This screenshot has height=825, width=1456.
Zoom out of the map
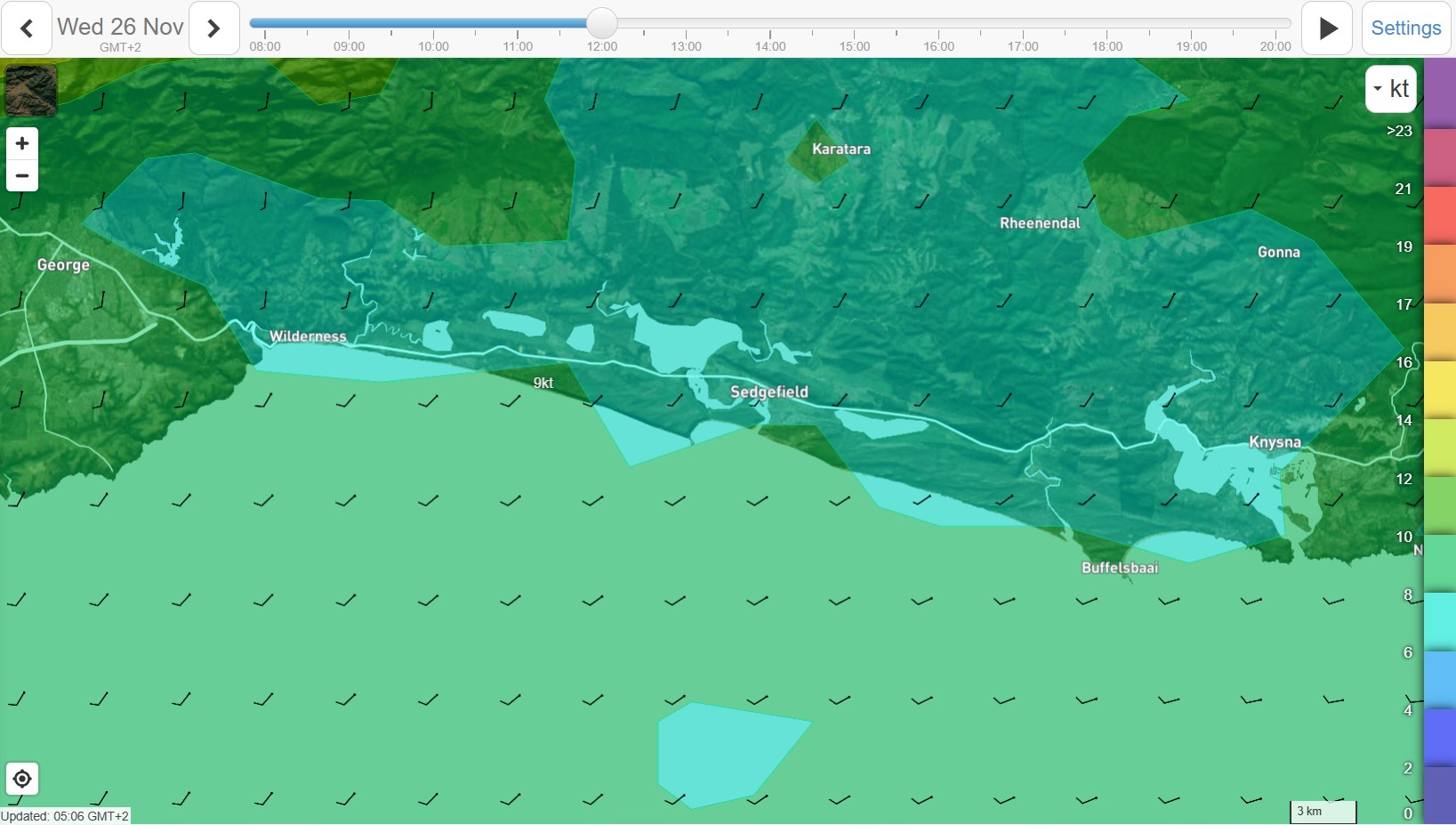coord(22,176)
